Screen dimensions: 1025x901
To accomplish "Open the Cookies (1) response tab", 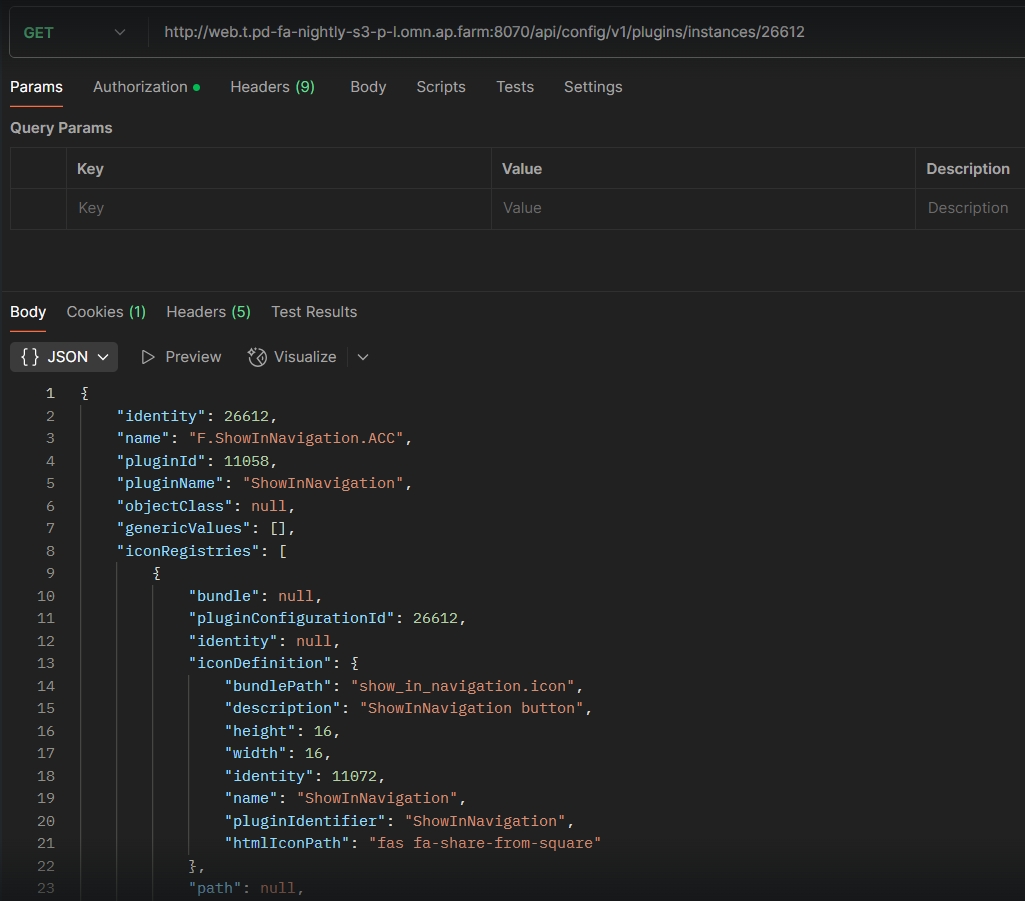I will [106, 312].
